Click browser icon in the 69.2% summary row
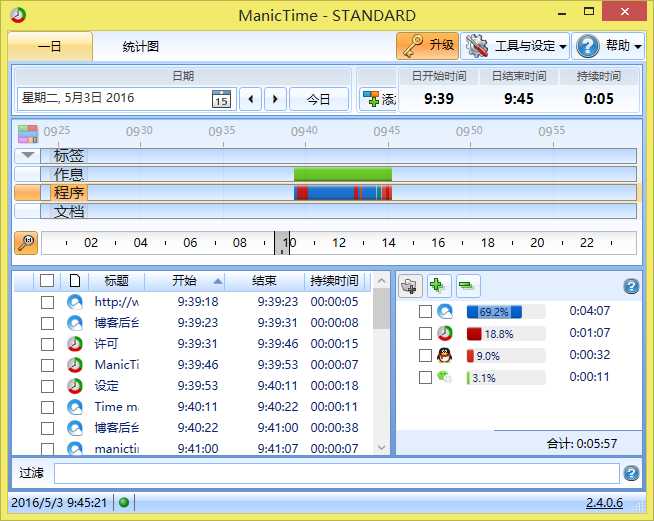 point(445,311)
